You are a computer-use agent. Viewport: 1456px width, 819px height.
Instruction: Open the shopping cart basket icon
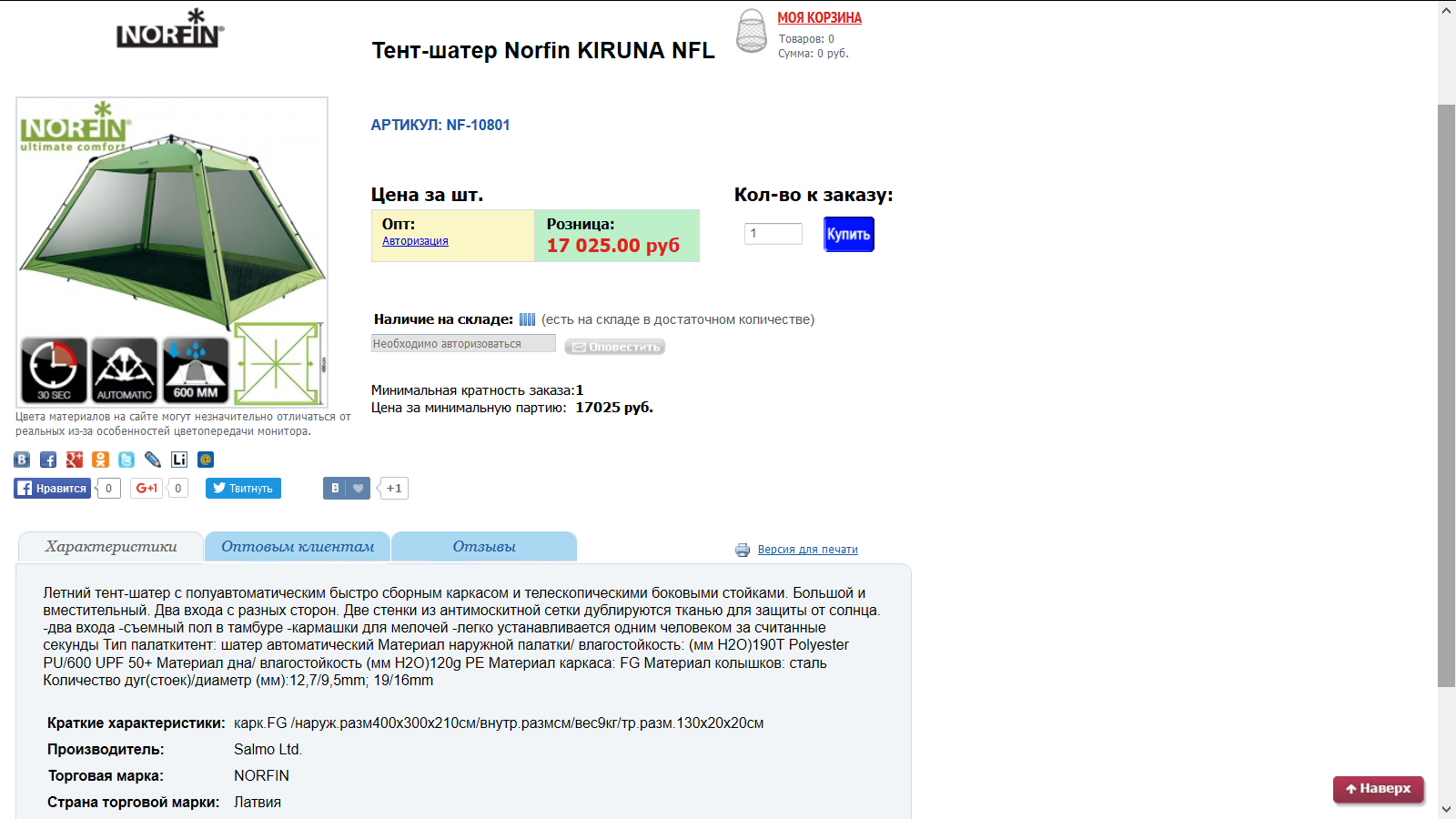coord(752,31)
